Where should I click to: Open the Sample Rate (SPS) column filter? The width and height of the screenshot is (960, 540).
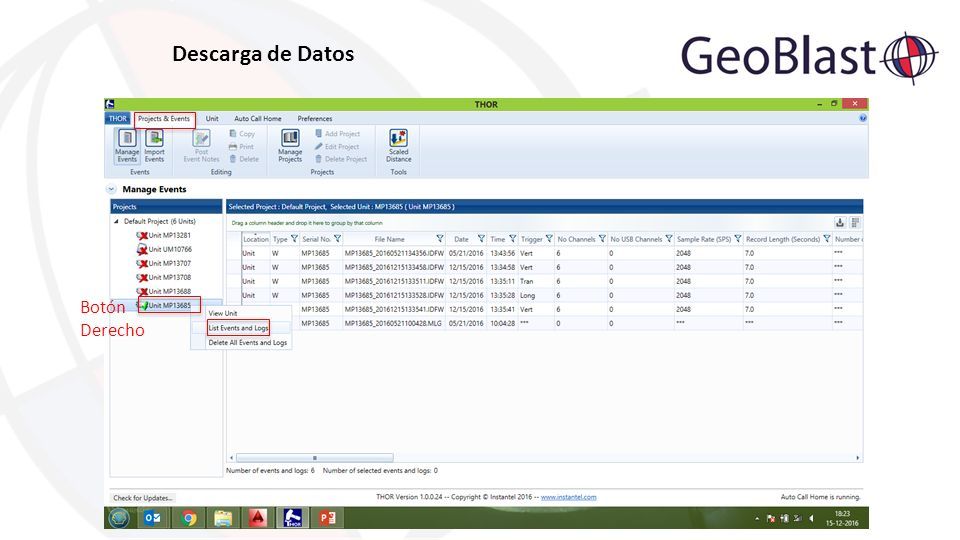(738, 239)
